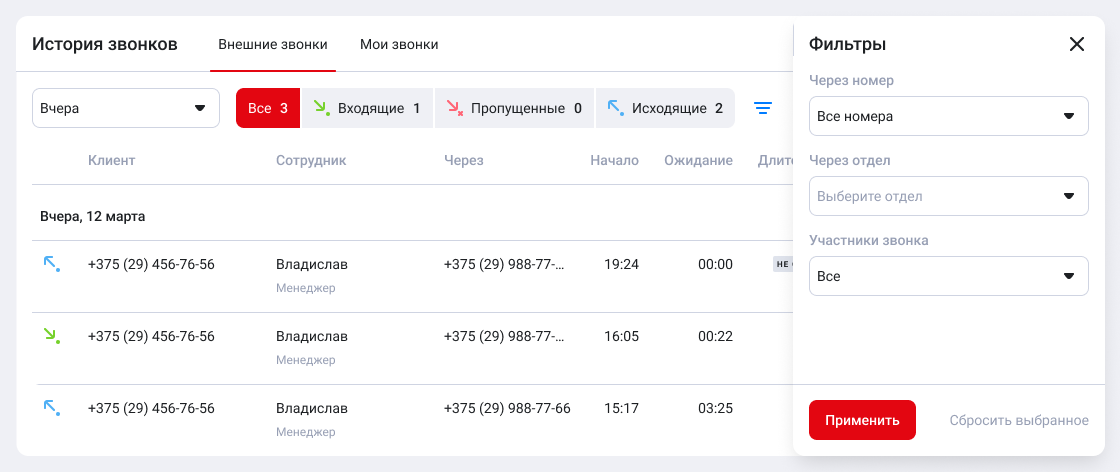Filter by Входящие calls
The image size is (1120, 472).
pos(367,108)
